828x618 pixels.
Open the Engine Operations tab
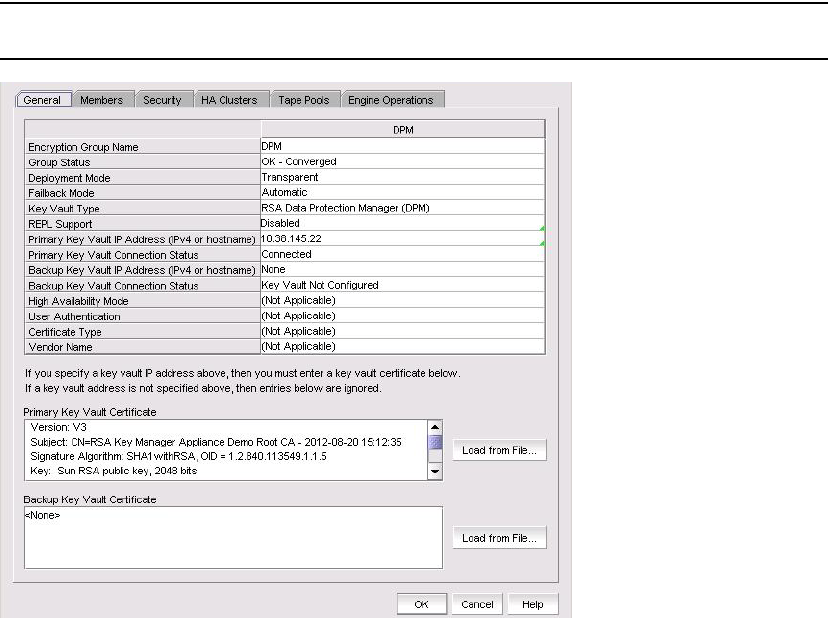coord(390,100)
